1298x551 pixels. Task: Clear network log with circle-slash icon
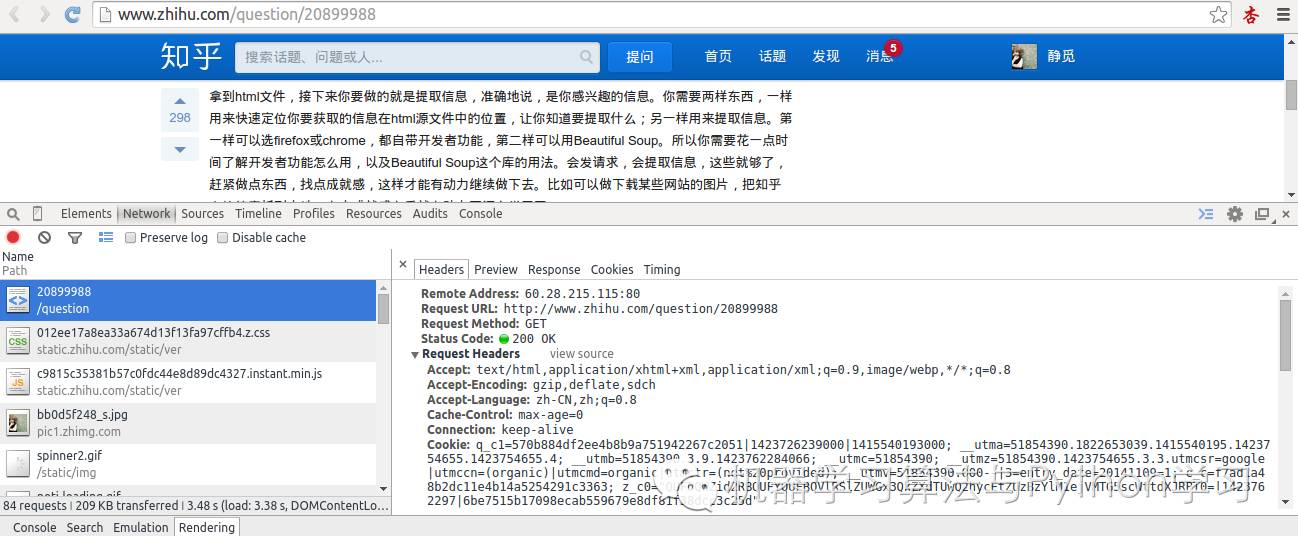click(x=44, y=237)
